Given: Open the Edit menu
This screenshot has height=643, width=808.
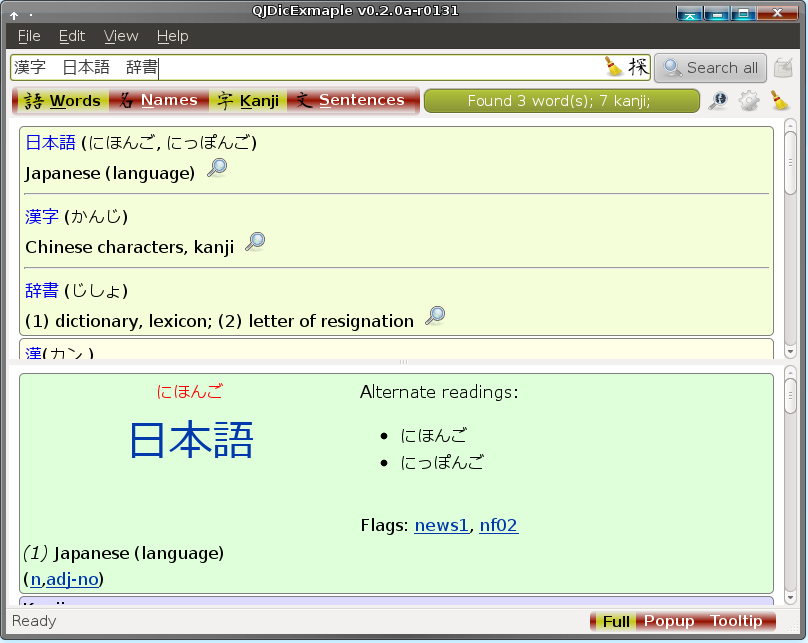Looking at the screenshot, I should click(72, 36).
